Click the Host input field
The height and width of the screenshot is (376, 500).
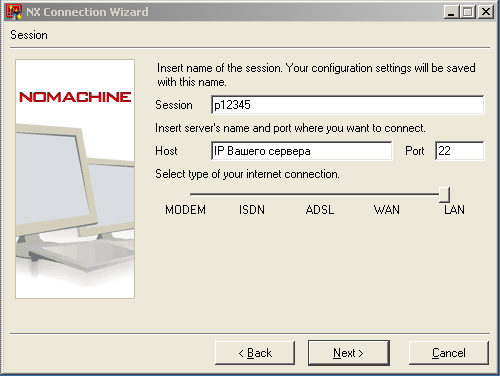(x=302, y=151)
